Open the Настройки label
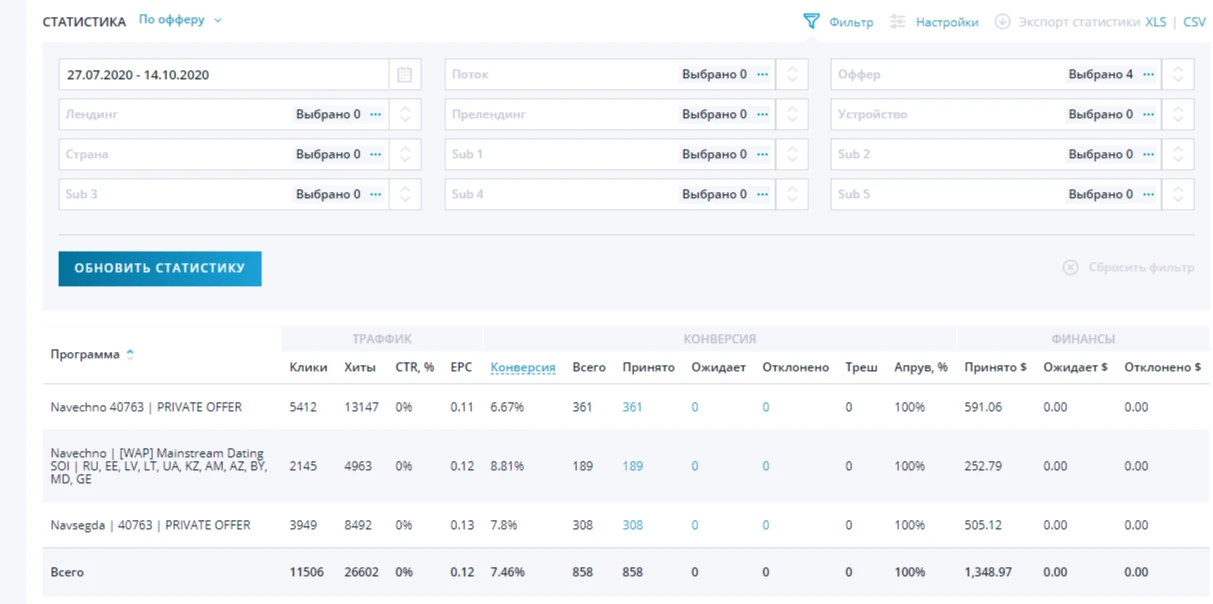The height and width of the screenshot is (604, 1213). 947,22
